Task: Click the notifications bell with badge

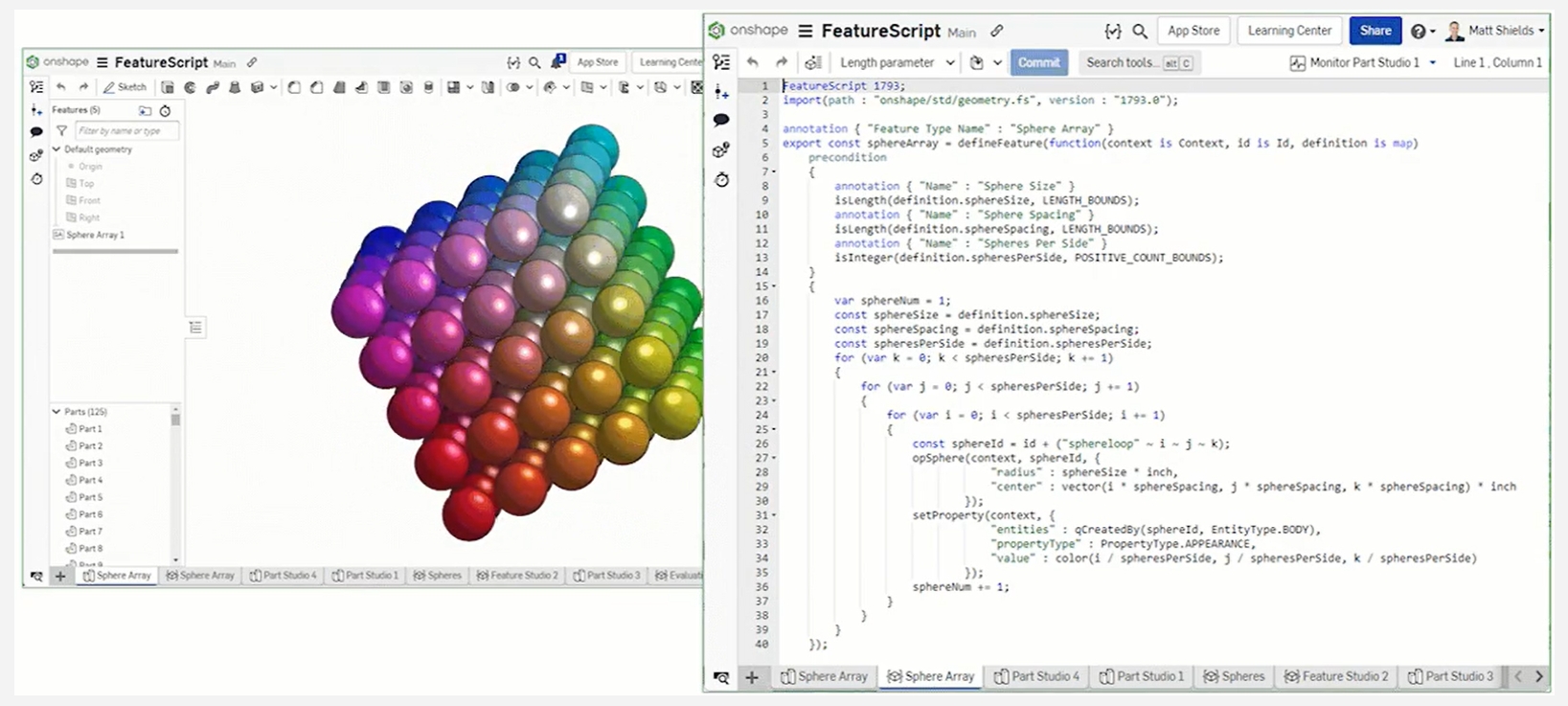Action: 557,62
